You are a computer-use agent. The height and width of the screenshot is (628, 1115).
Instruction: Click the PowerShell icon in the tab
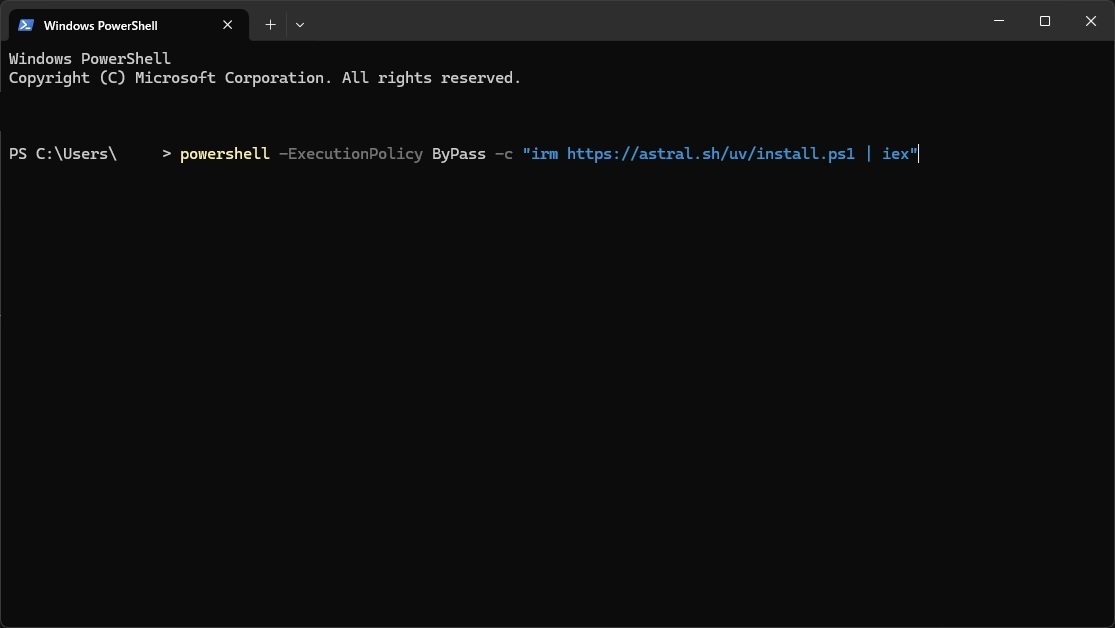pyautogui.click(x=26, y=25)
